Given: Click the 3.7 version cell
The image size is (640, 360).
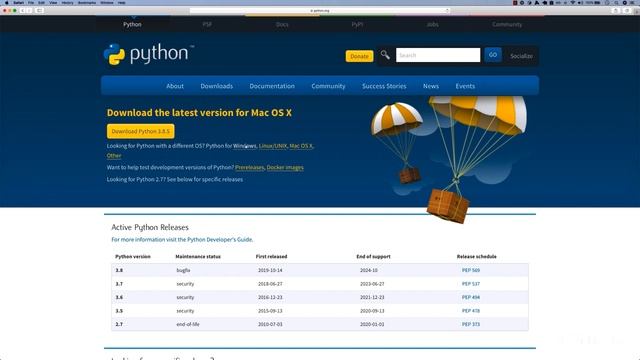Looking at the screenshot, I should coord(119,284).
